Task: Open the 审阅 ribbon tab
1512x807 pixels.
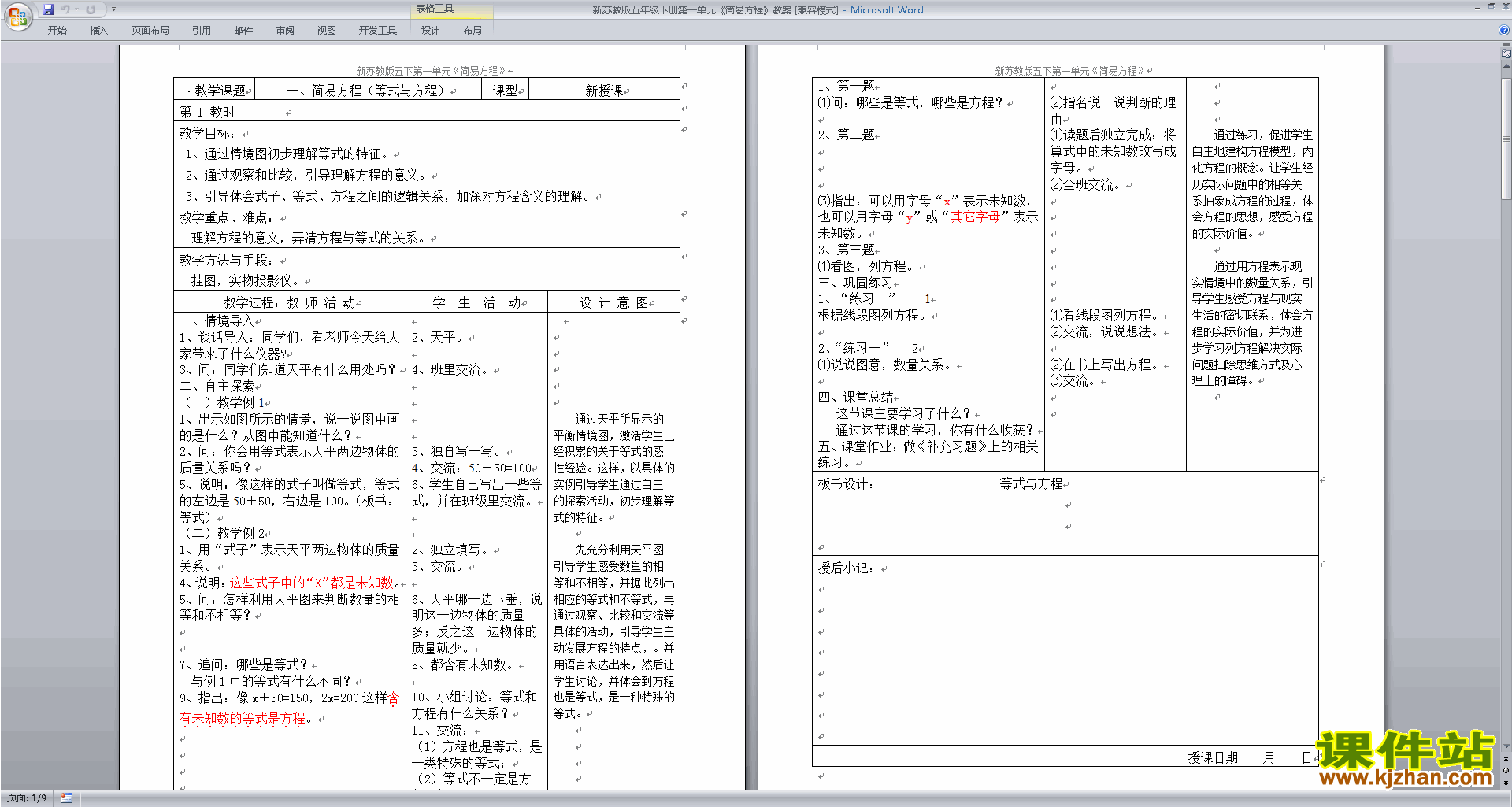Action: (x=285, y=30)
